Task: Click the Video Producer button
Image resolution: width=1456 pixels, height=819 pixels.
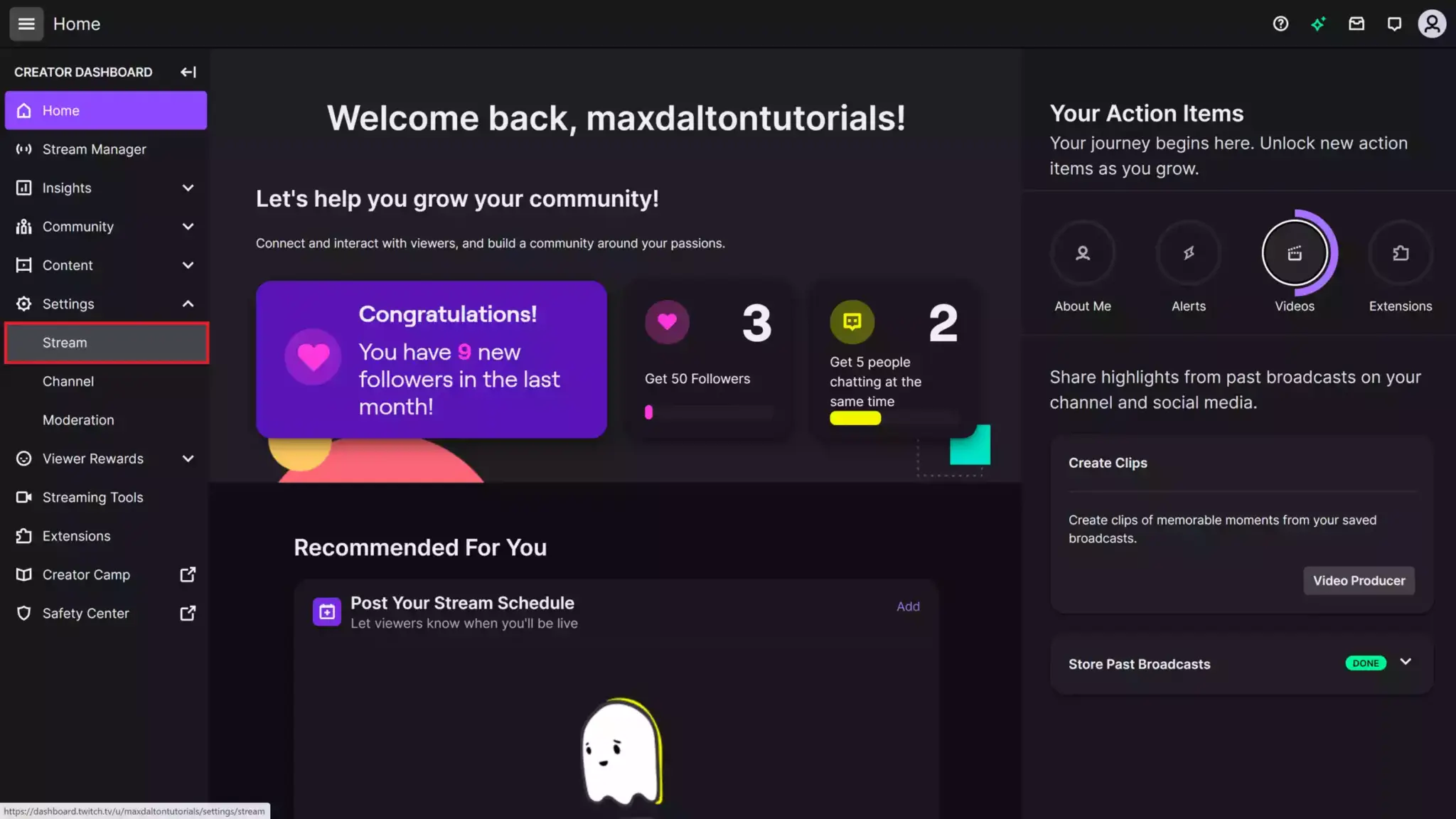Action: point(1359,581)
